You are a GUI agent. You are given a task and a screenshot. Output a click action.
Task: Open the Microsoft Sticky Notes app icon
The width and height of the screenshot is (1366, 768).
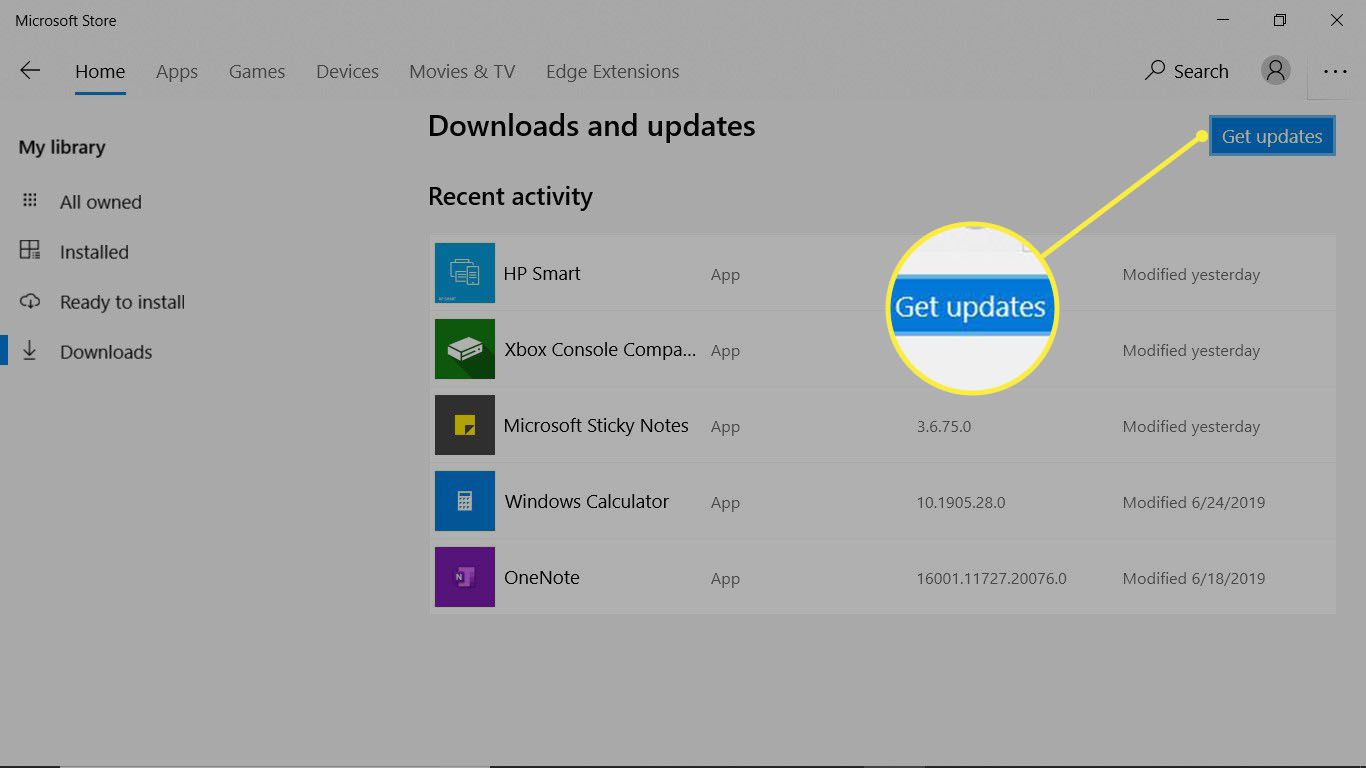click(x=465, y=425)
